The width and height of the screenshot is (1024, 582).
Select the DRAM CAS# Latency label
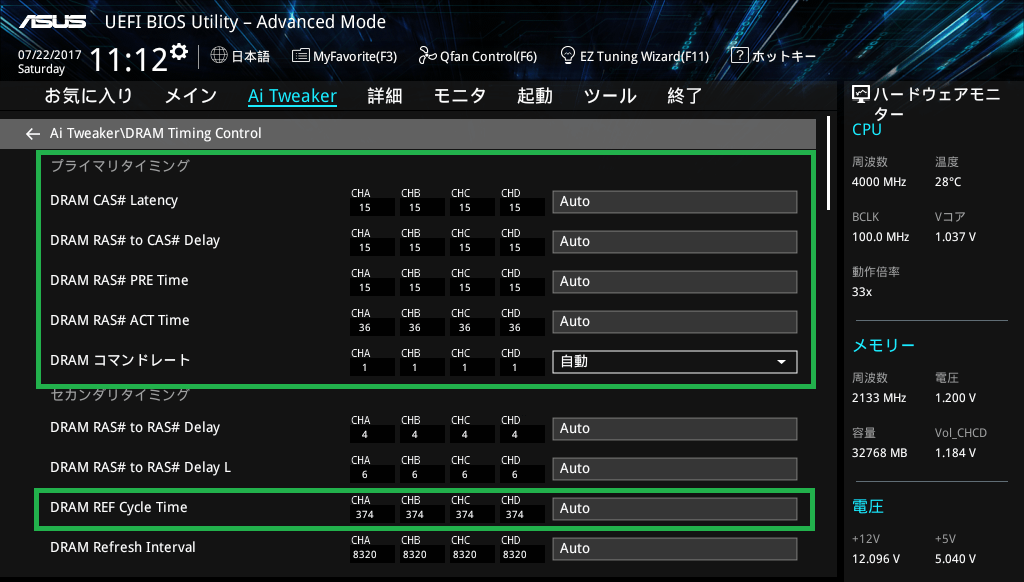click(114, 201)
